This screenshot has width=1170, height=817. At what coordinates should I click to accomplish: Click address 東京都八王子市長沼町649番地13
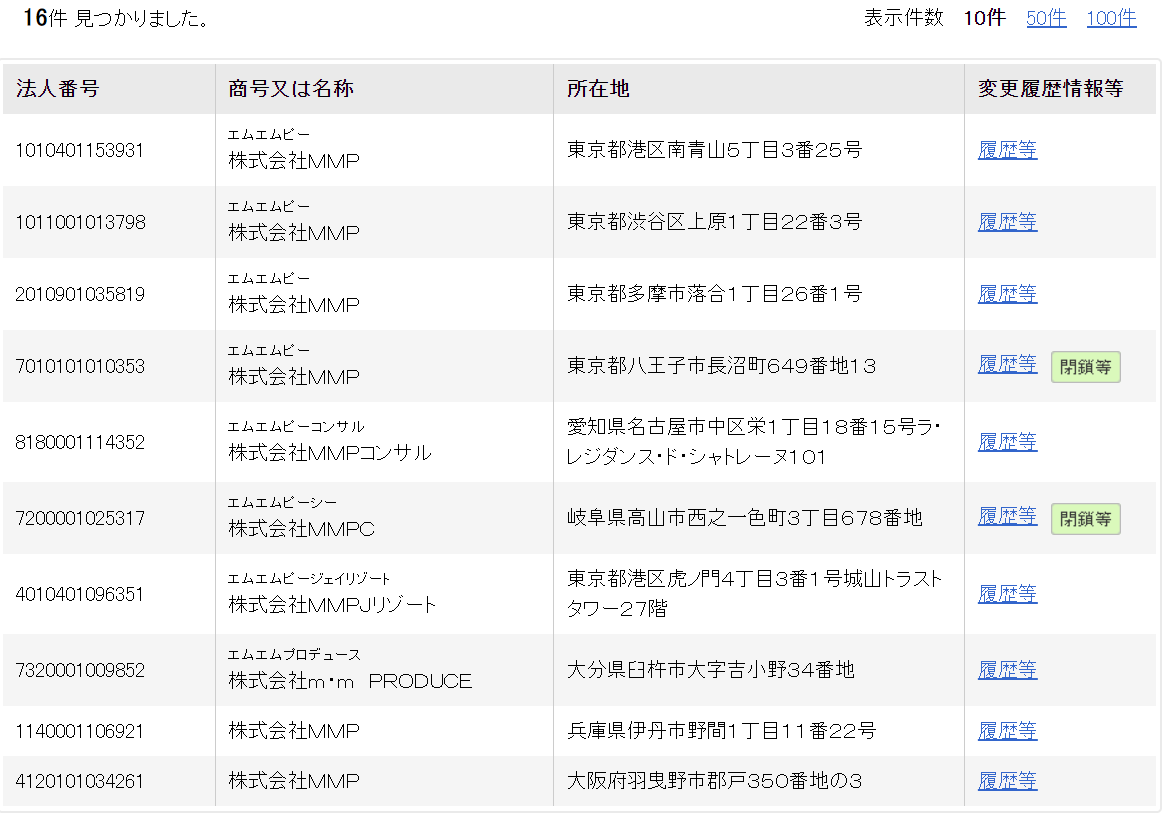pyautogui.click(x=722, y=366)
